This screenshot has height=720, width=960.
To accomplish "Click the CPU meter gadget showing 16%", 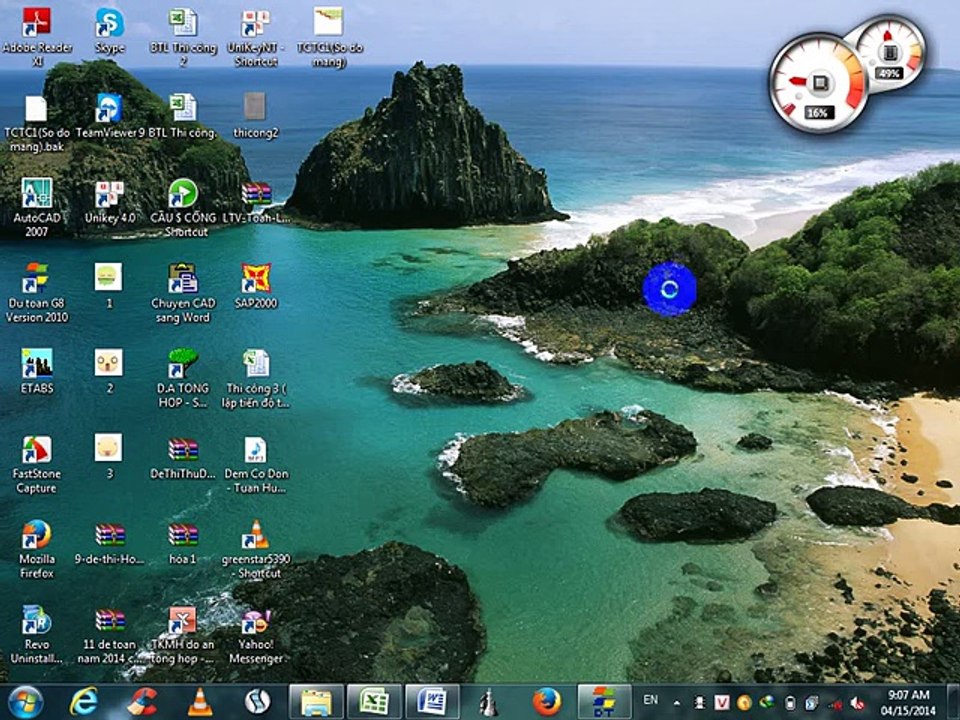I will [818, 83].
